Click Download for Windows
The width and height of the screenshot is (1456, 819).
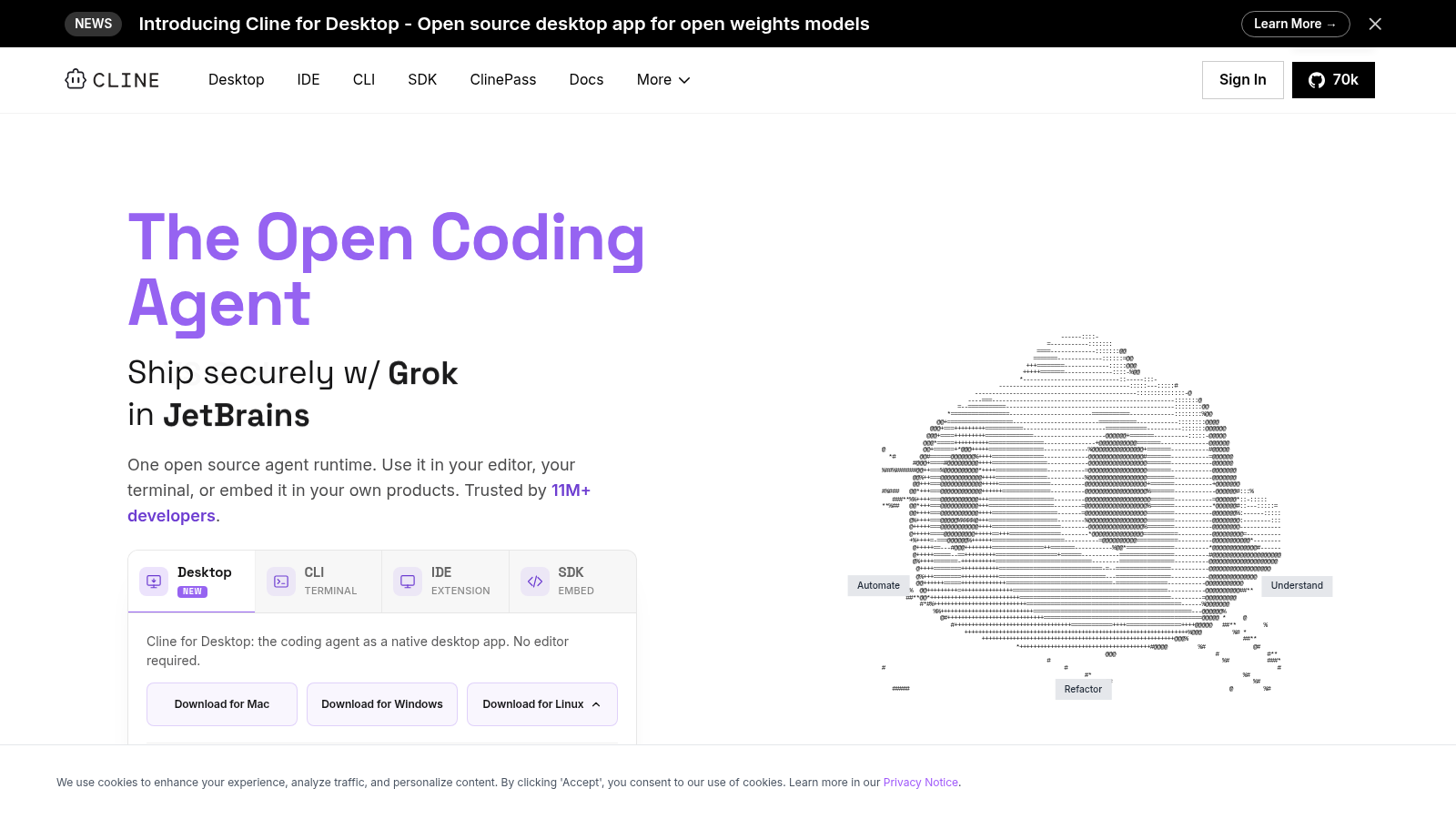tap(382, 704)
